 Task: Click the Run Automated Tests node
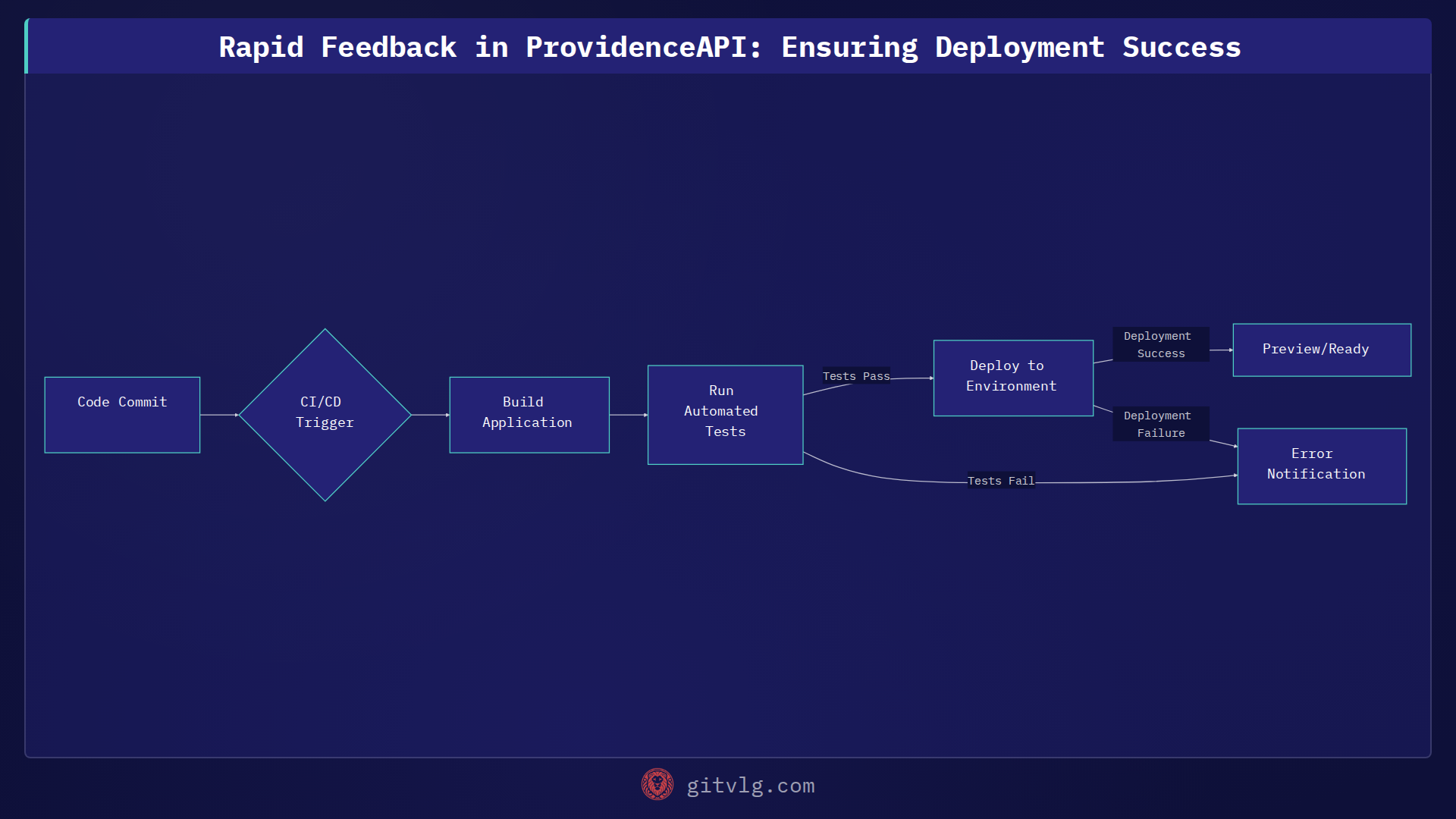click(x=725, y=415)
